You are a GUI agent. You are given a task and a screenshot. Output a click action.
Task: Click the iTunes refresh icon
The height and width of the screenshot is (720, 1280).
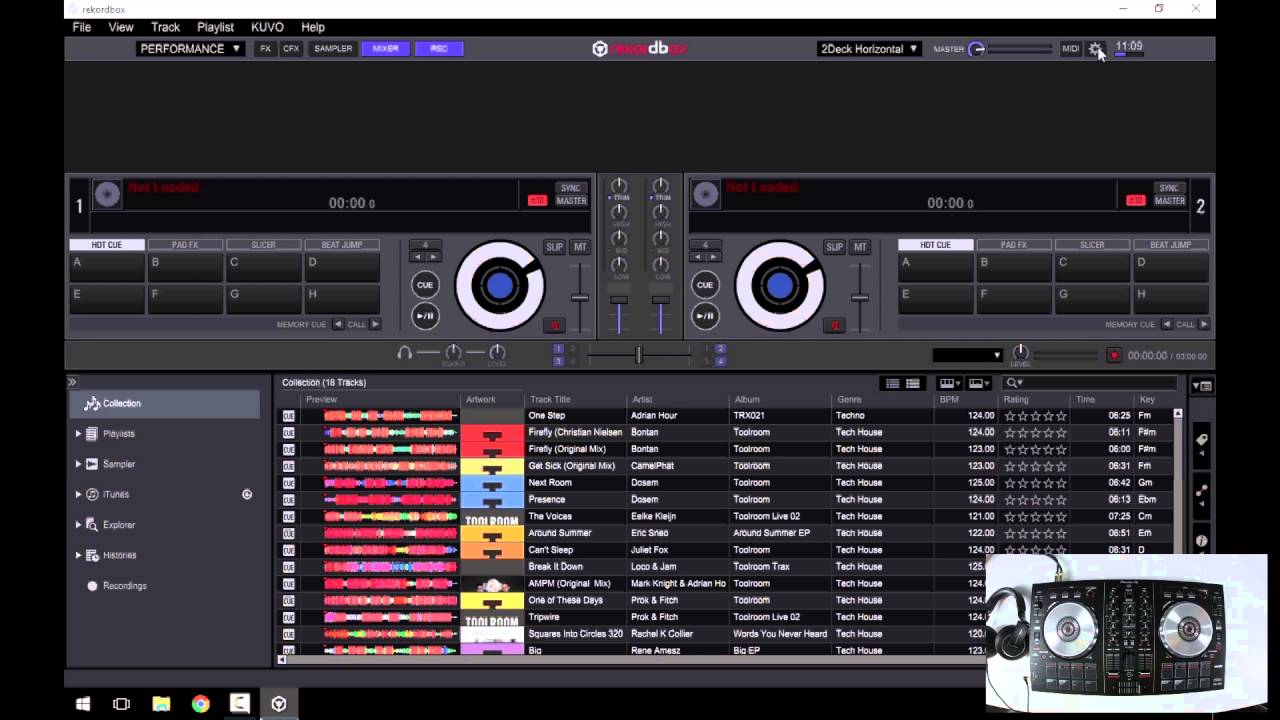tap(247, 494)
